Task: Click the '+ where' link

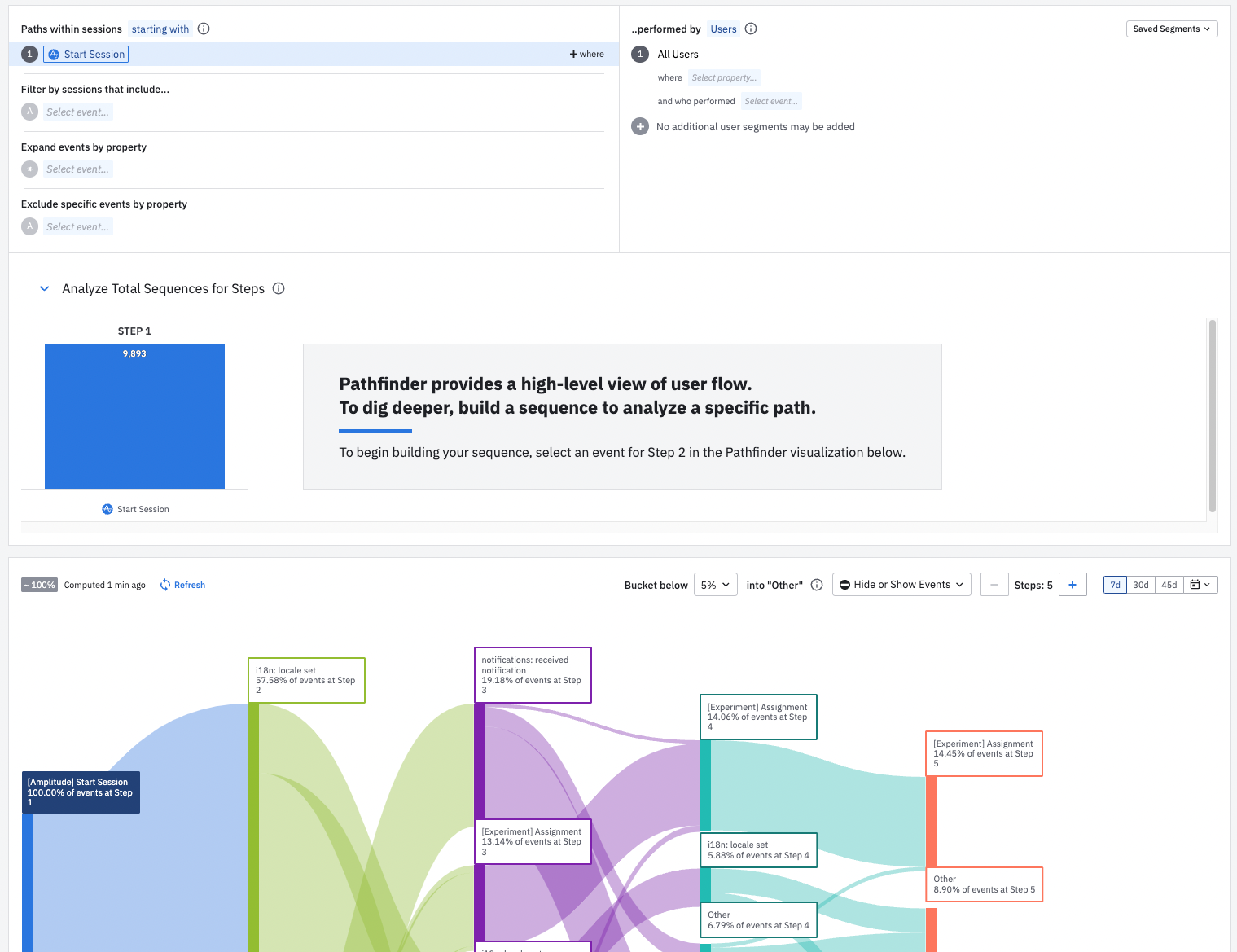Action: tap(586, 54)
